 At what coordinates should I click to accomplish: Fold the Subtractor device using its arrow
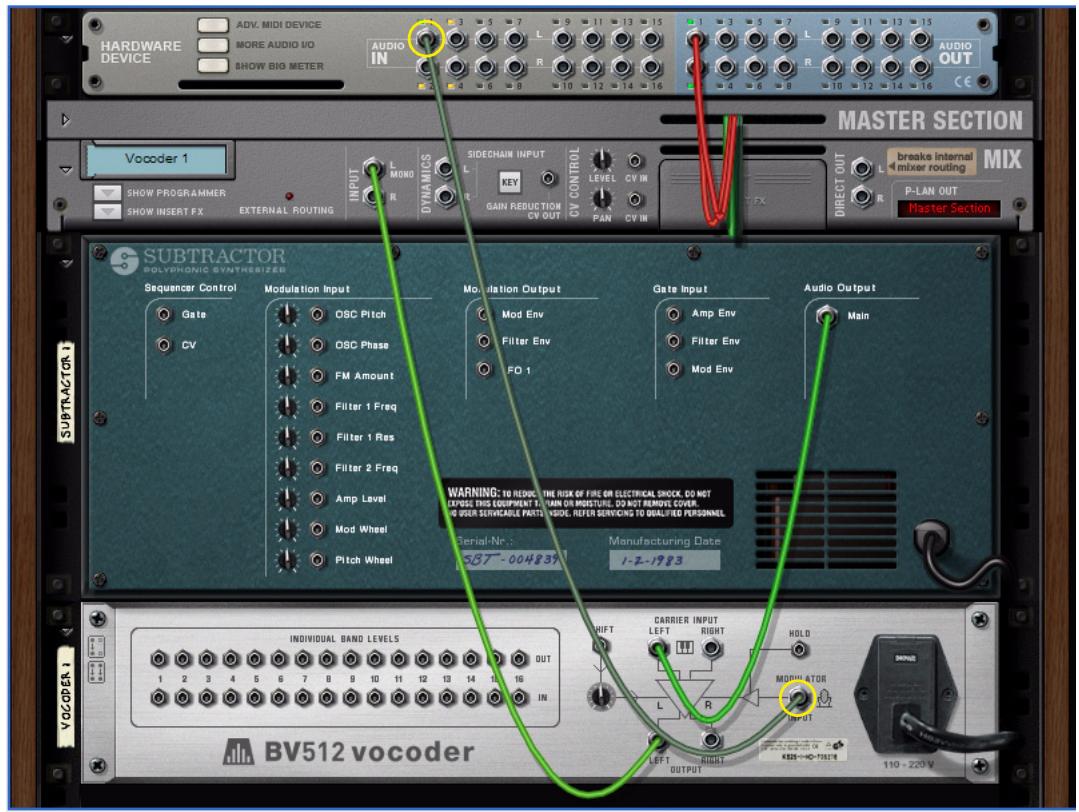[x=67, y=264]
